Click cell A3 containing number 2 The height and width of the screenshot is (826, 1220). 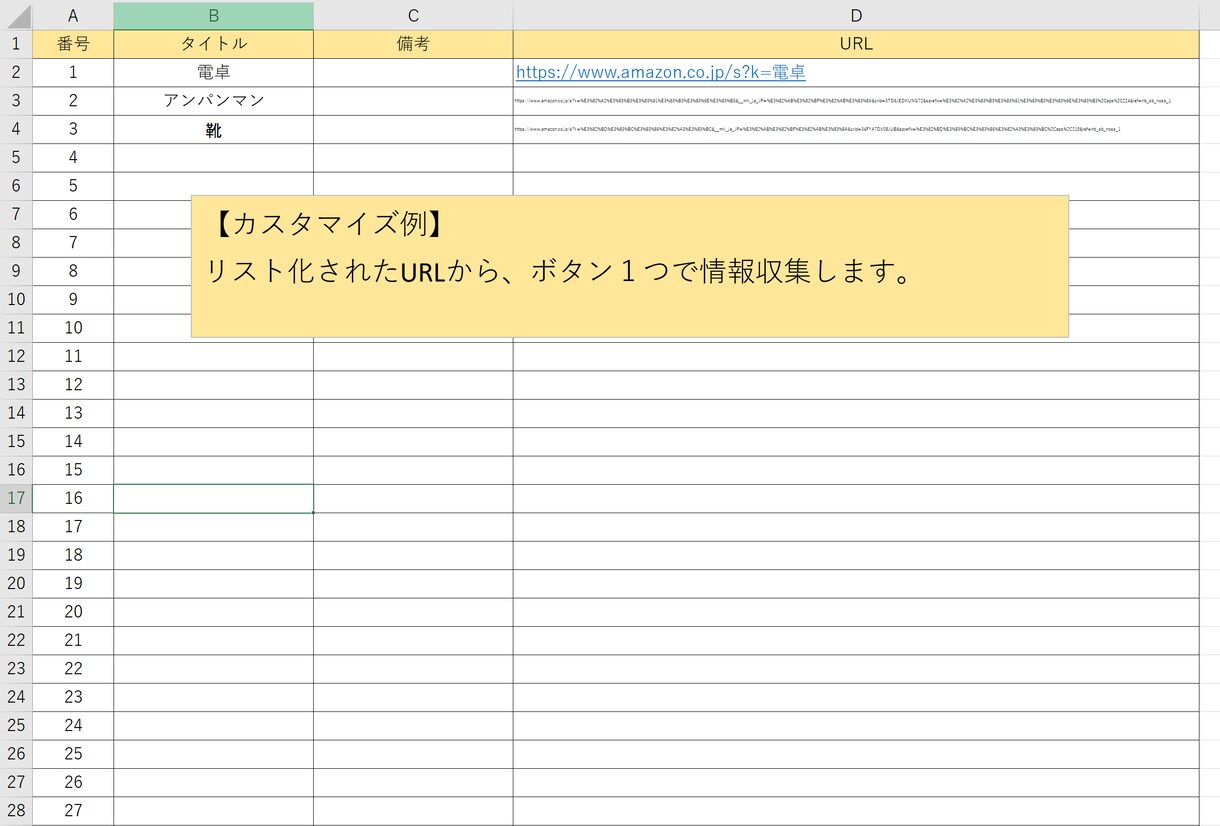tap(73, 101)
